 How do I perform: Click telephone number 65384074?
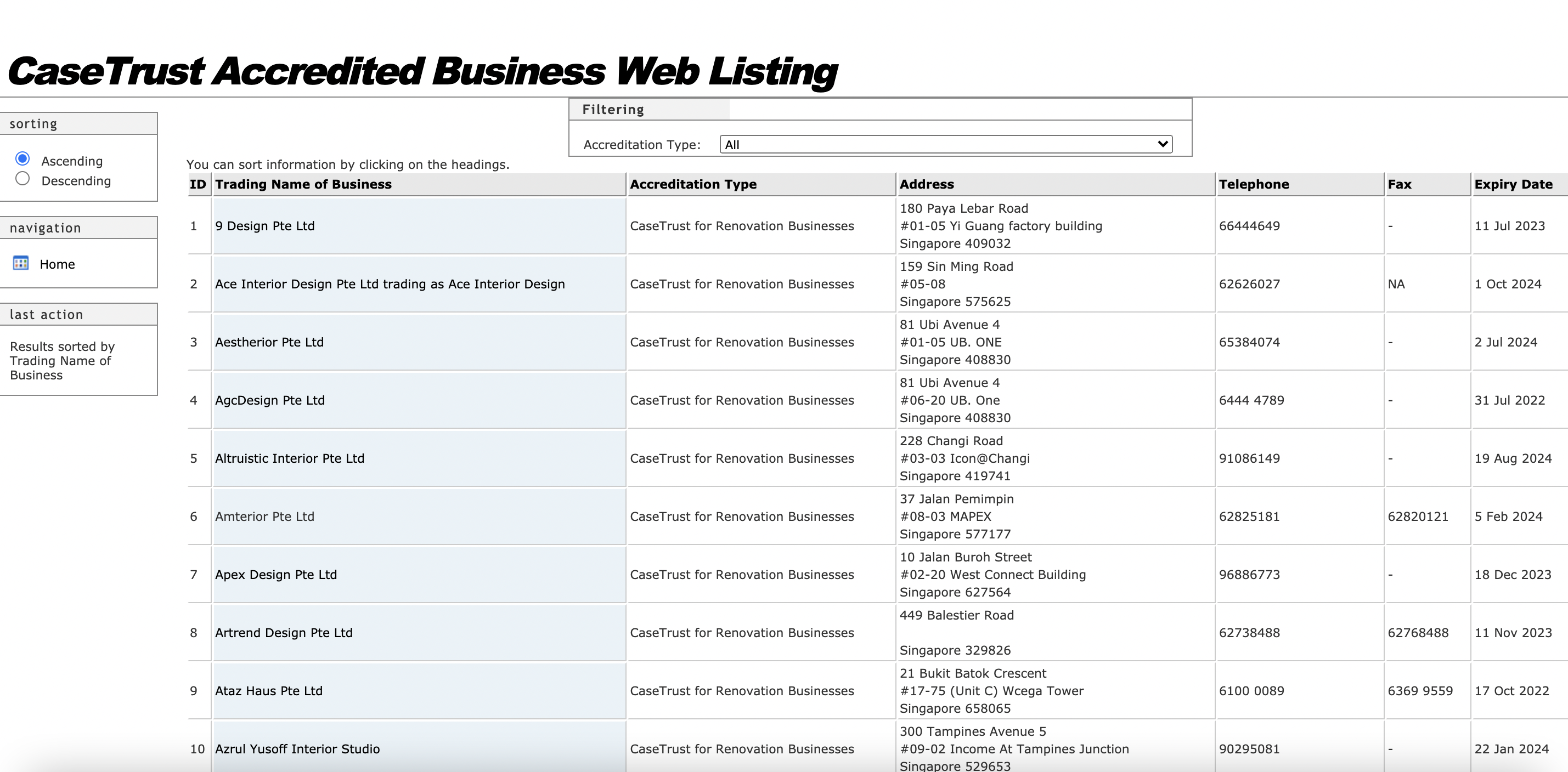1249,342
